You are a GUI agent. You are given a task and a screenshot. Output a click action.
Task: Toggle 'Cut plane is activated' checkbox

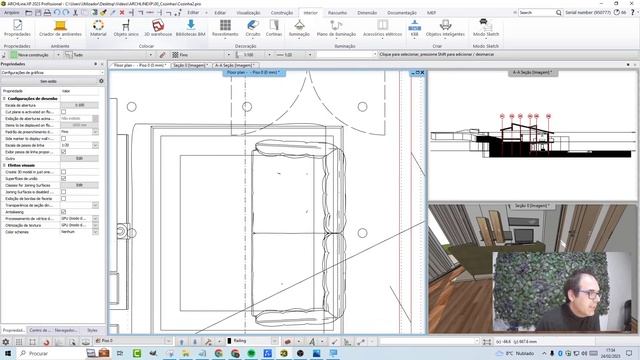coord(63,112)
